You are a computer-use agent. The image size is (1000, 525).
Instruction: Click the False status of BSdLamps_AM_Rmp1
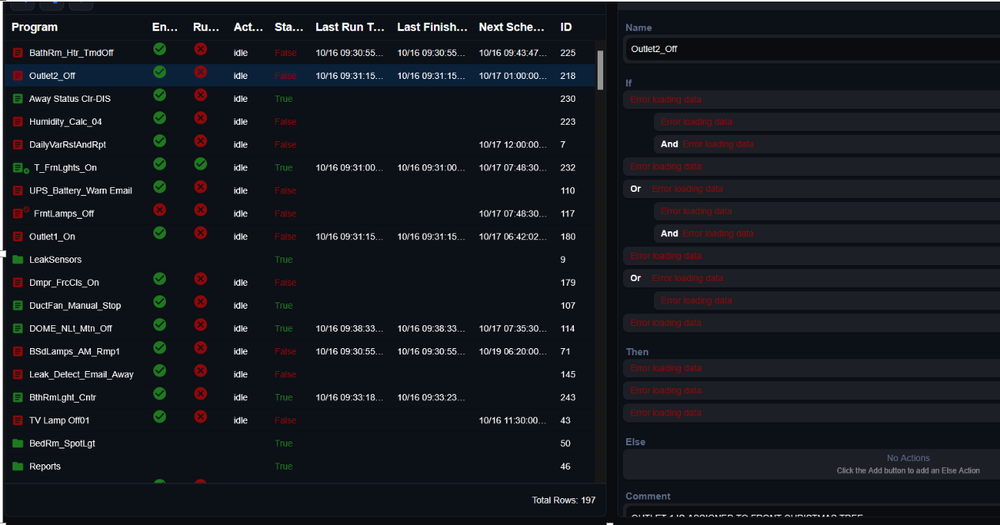[x=285, y=351]
